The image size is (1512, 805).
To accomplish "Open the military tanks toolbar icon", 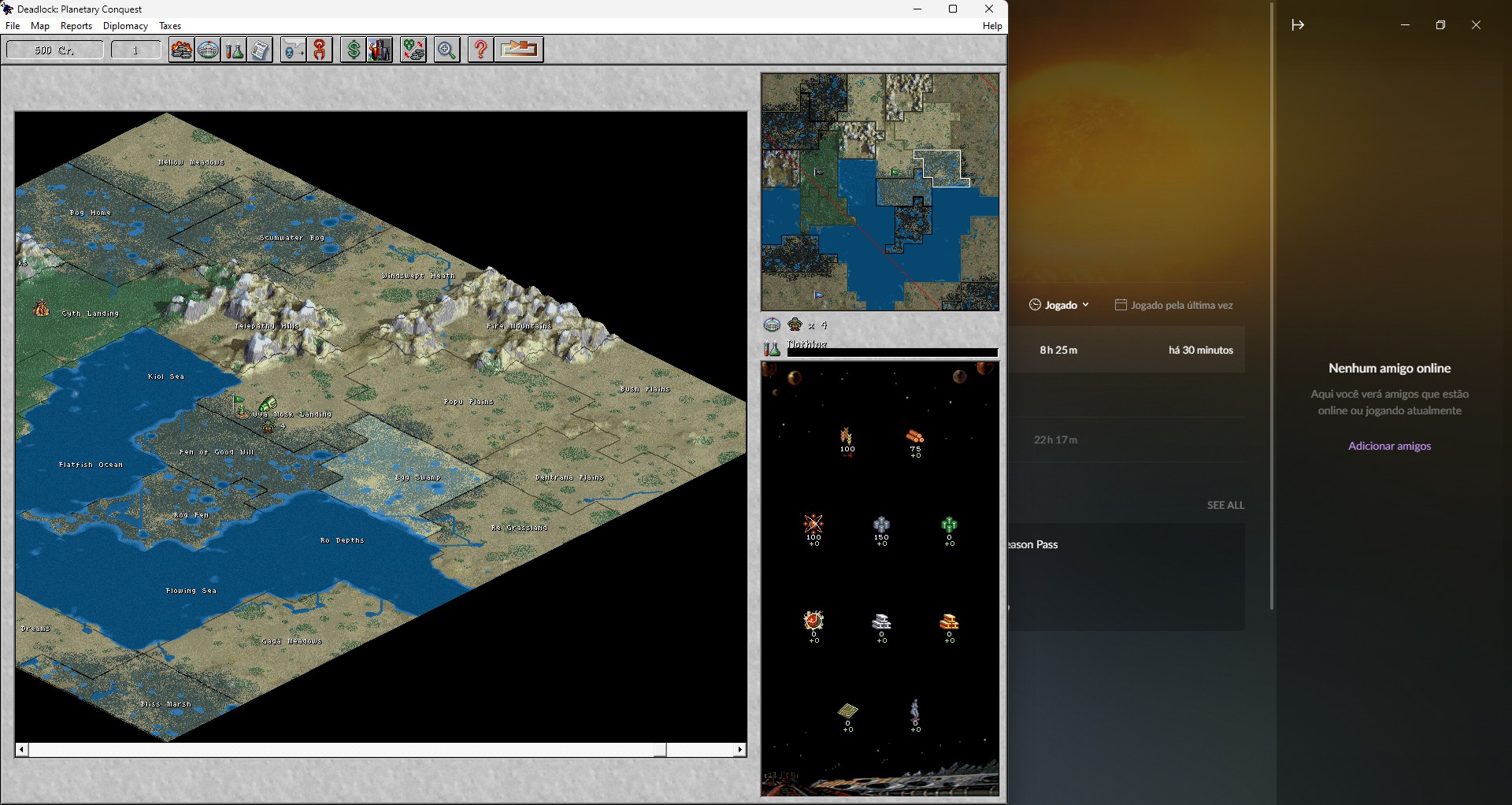I will (x=181, y=50).
